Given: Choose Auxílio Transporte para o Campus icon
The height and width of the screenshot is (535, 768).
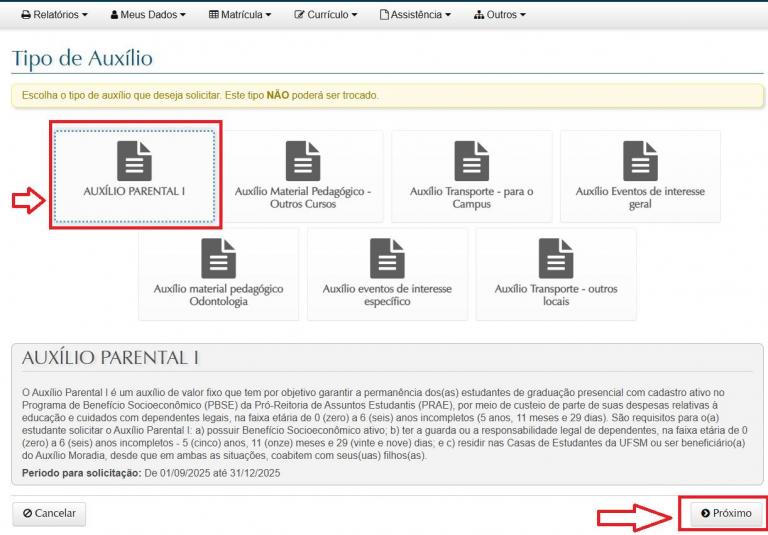Looking at the screenshot, I should (x=471, y=161).
